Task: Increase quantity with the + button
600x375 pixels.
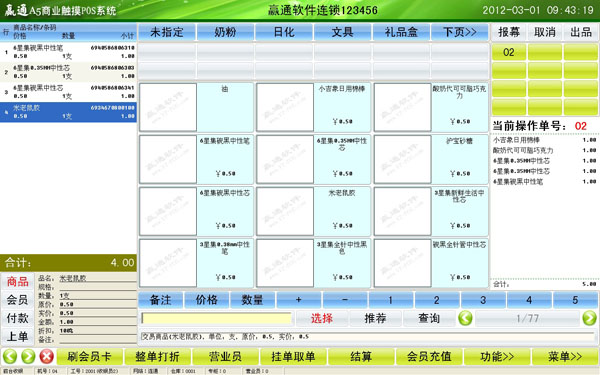Action: point(299,300)
